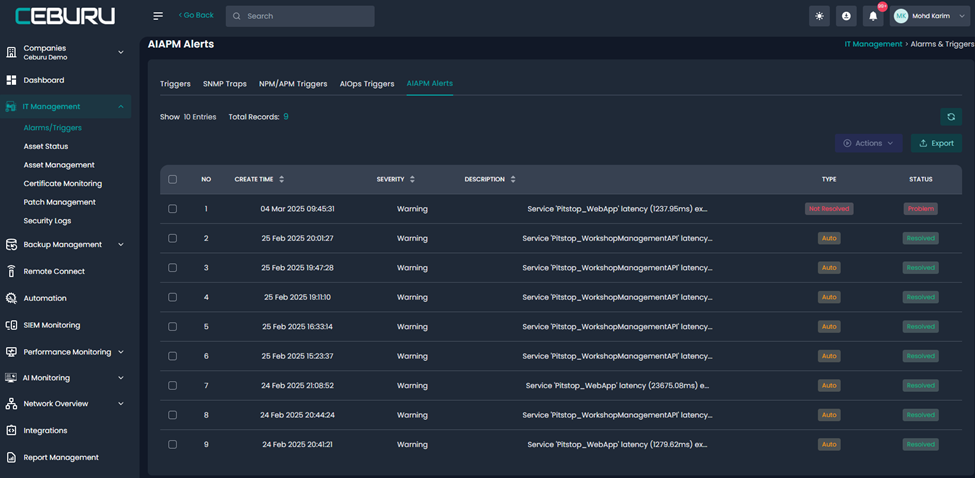Toggle the hamburger sidebar menu icon
975x478 pixels.
point(158,16)
